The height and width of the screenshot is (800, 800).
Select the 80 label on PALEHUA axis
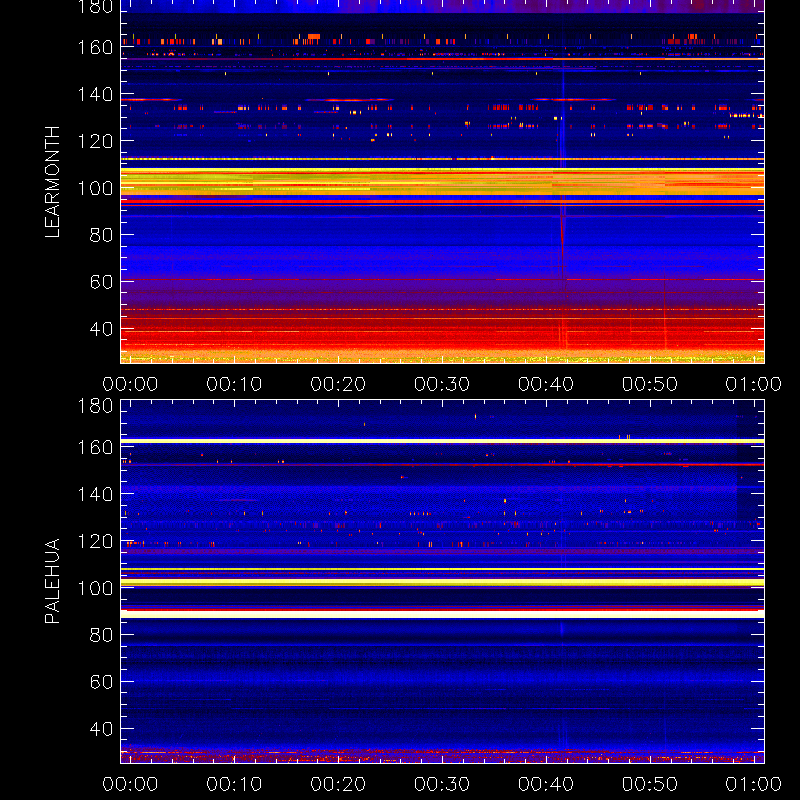102,635
